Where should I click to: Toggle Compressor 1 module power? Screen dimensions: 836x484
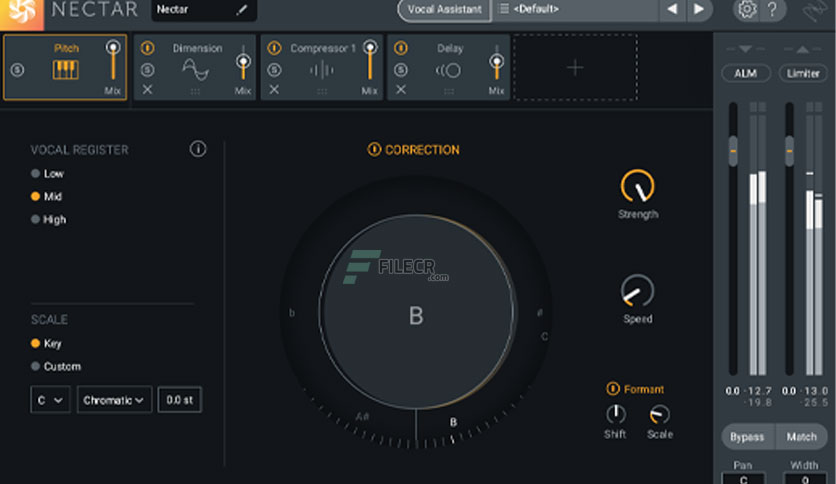click(x=274, y=49)
